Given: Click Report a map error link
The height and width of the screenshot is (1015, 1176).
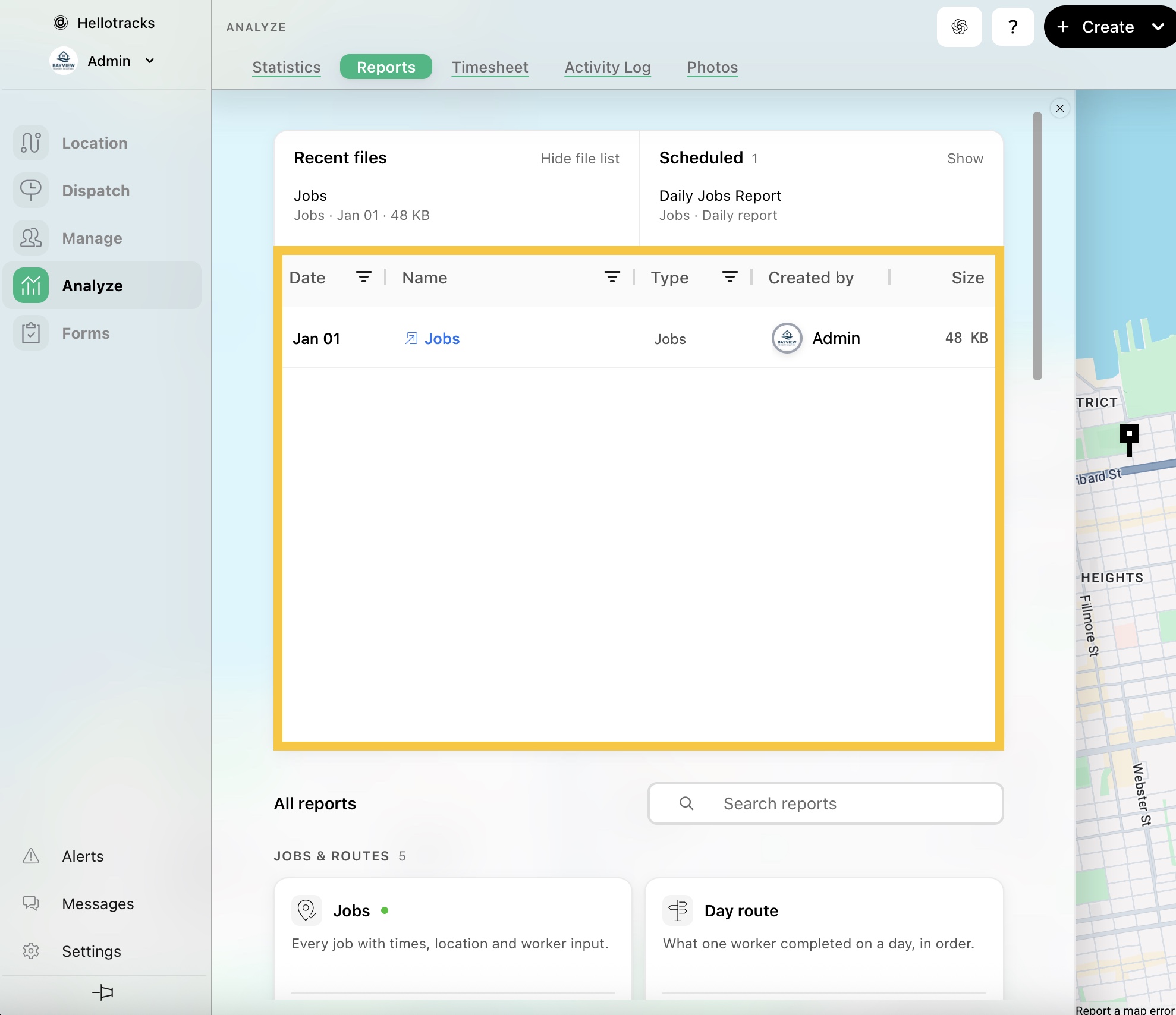Looking at the screenshot, I should point(1124,1010).
